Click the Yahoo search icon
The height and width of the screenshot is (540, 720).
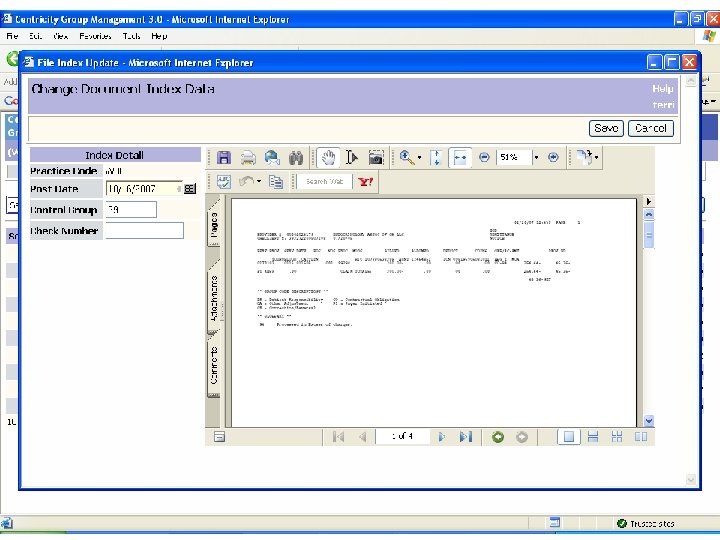pyautogui.click(x=366, y=182)
